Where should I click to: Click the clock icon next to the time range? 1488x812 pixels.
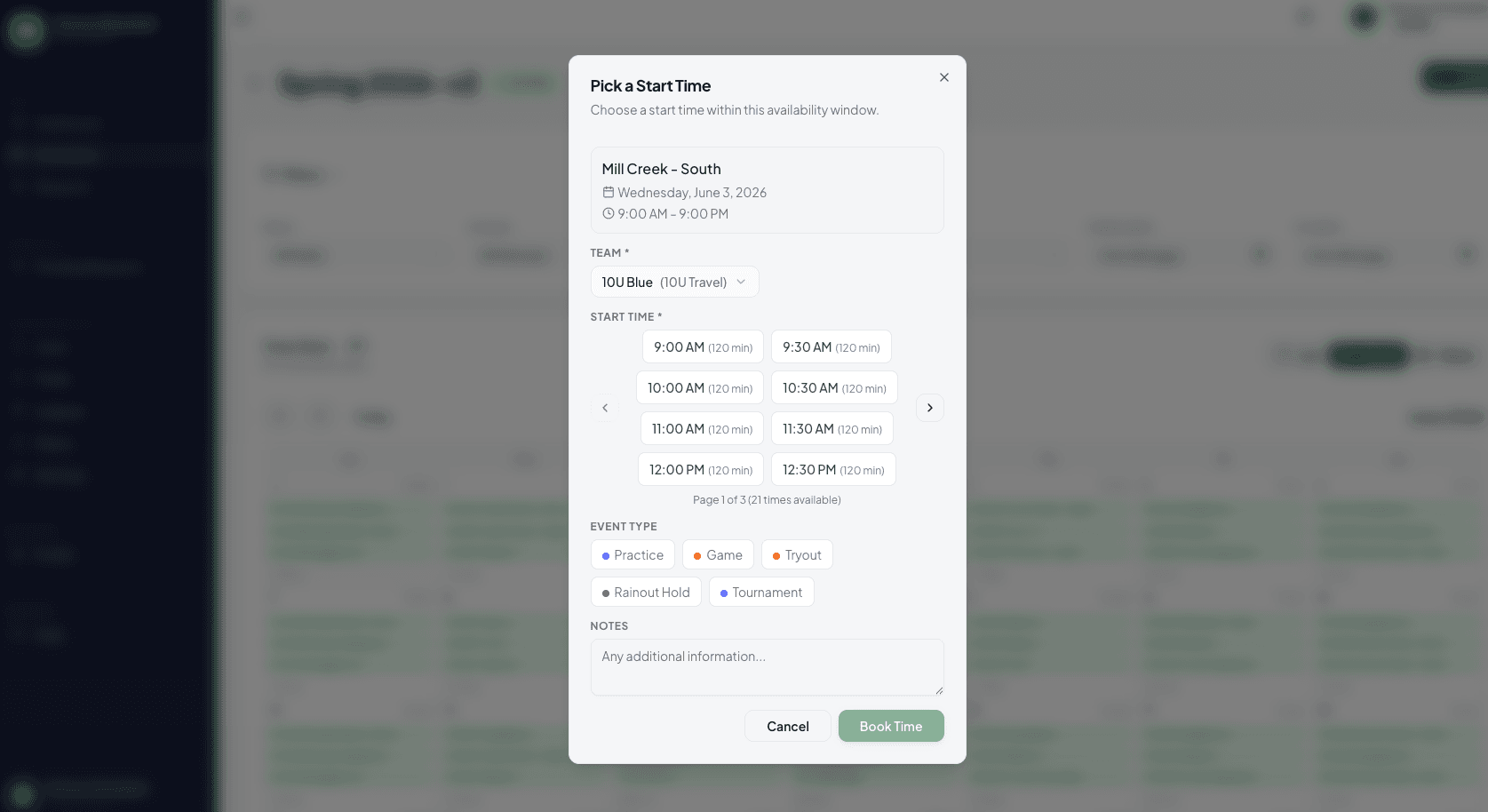click(x=609, y=213)
